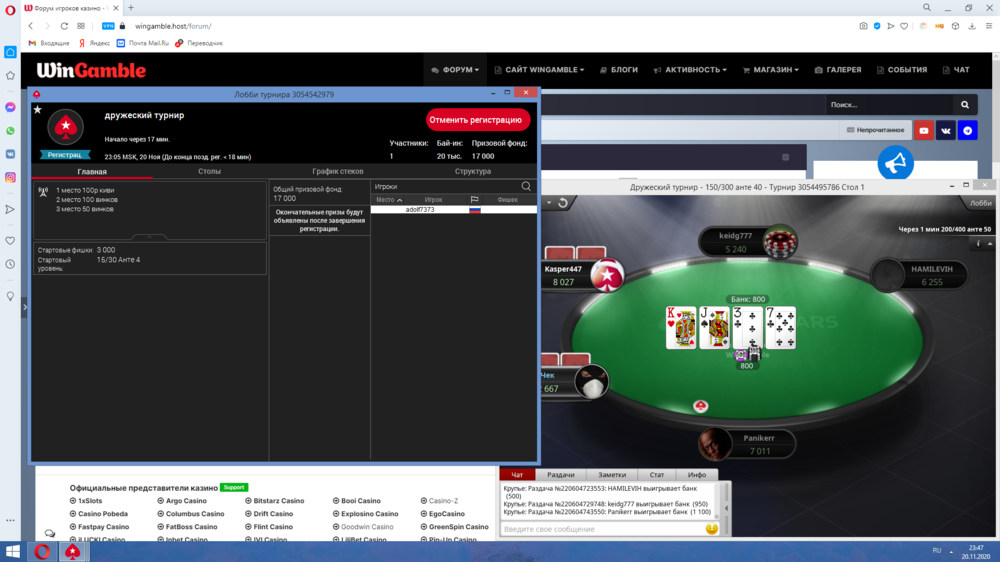Click PokerStars icon in Windows taskbar
Viewport: 1000px width, 562px height.
[73, 551]
